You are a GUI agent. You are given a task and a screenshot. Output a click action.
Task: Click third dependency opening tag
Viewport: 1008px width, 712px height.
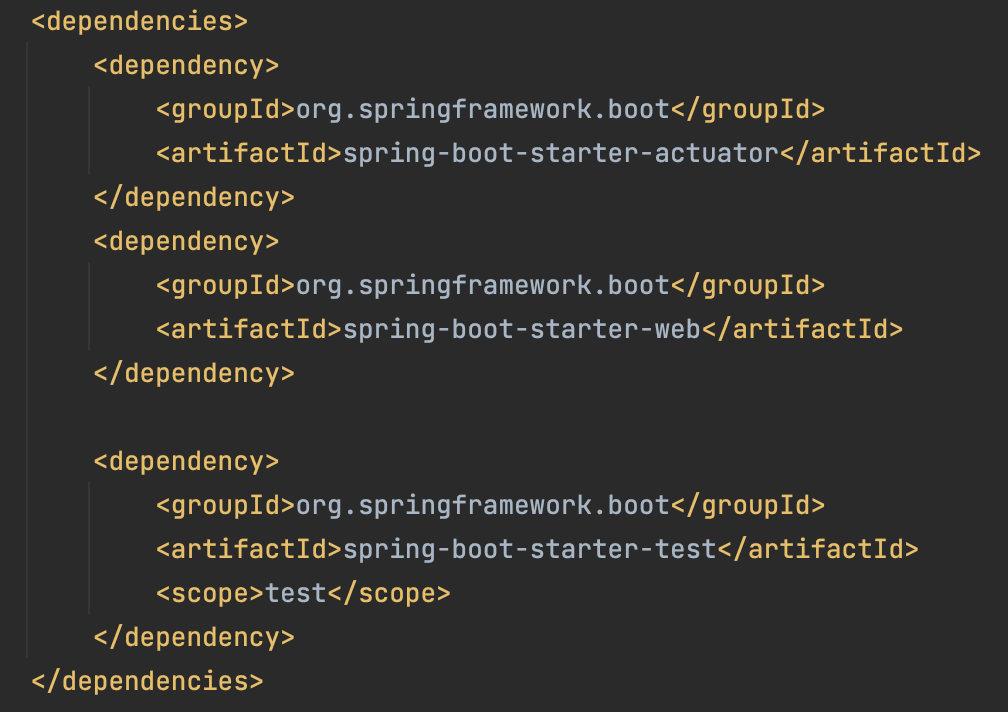186,461
